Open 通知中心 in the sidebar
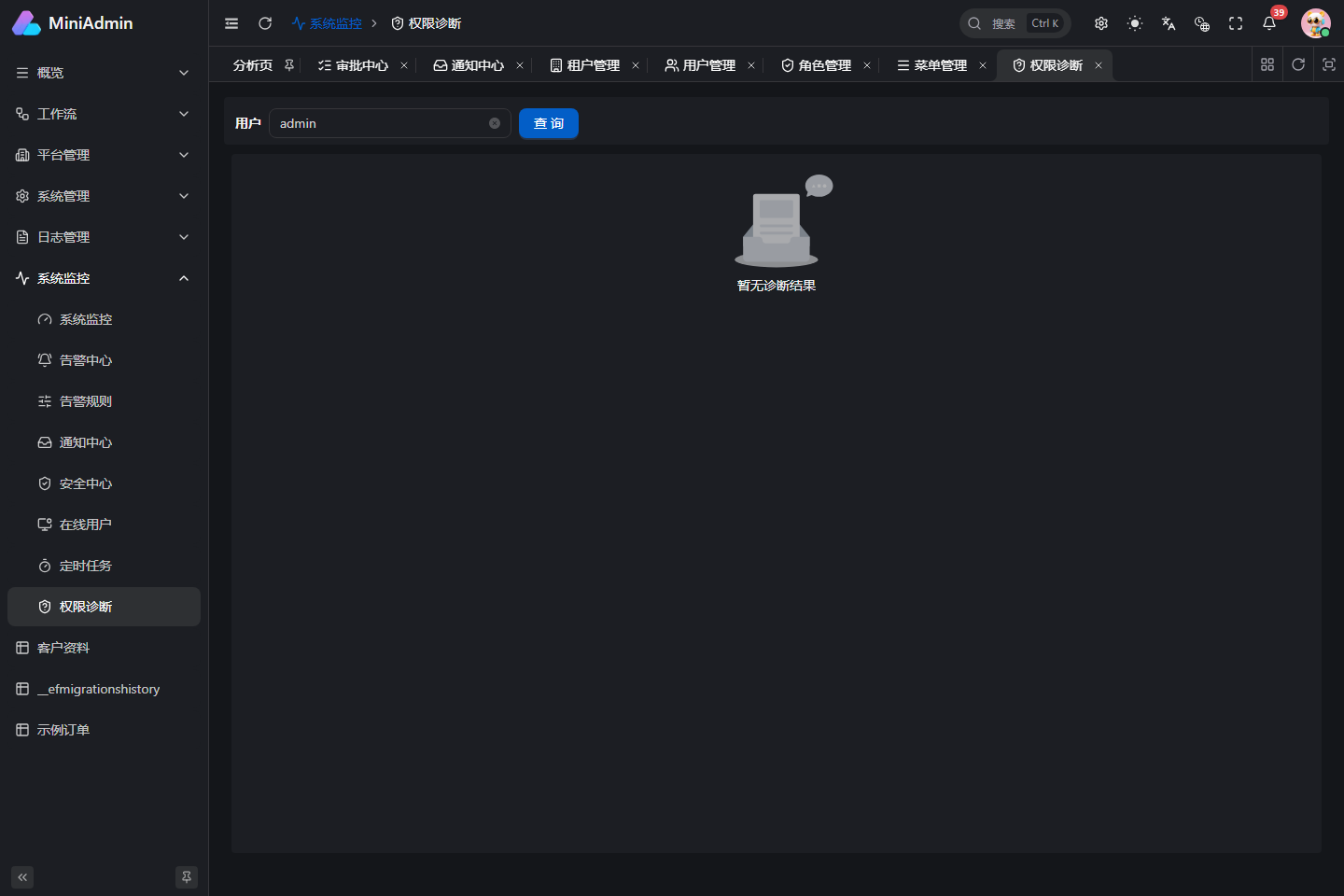 (104, 442)
